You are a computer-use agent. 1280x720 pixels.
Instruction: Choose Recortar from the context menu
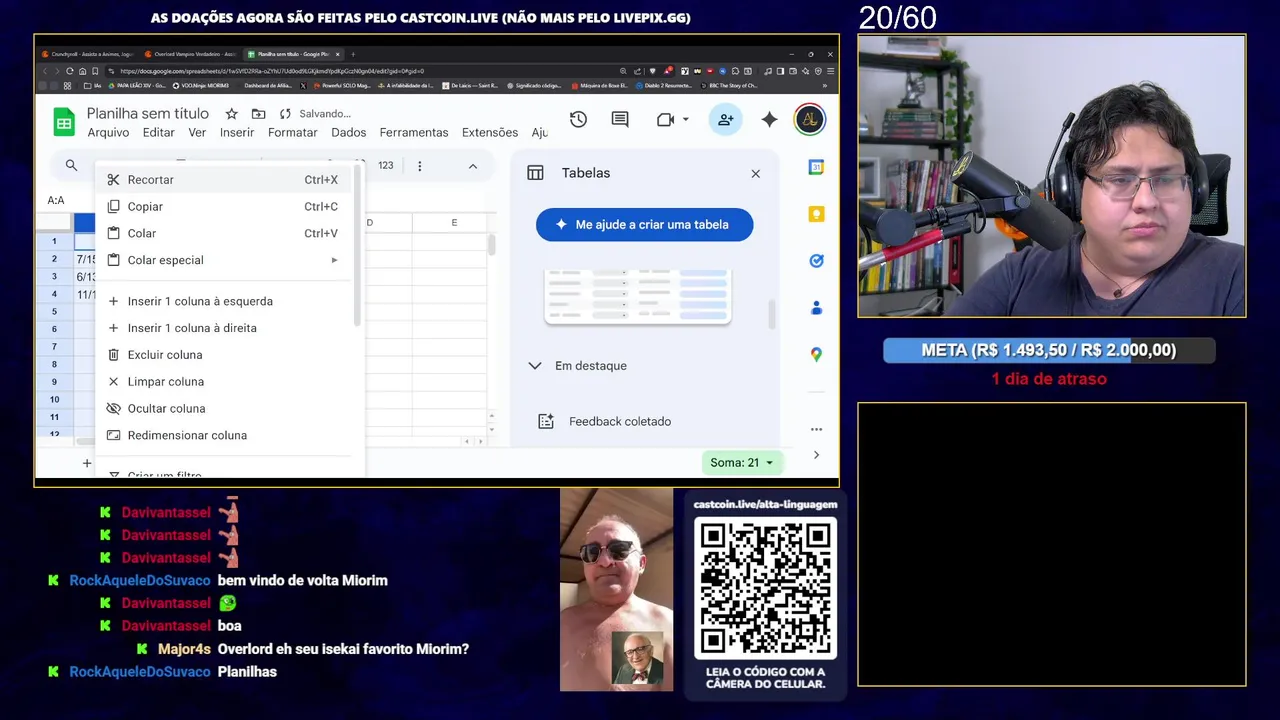pyautogui.click(x=224, y=180)
